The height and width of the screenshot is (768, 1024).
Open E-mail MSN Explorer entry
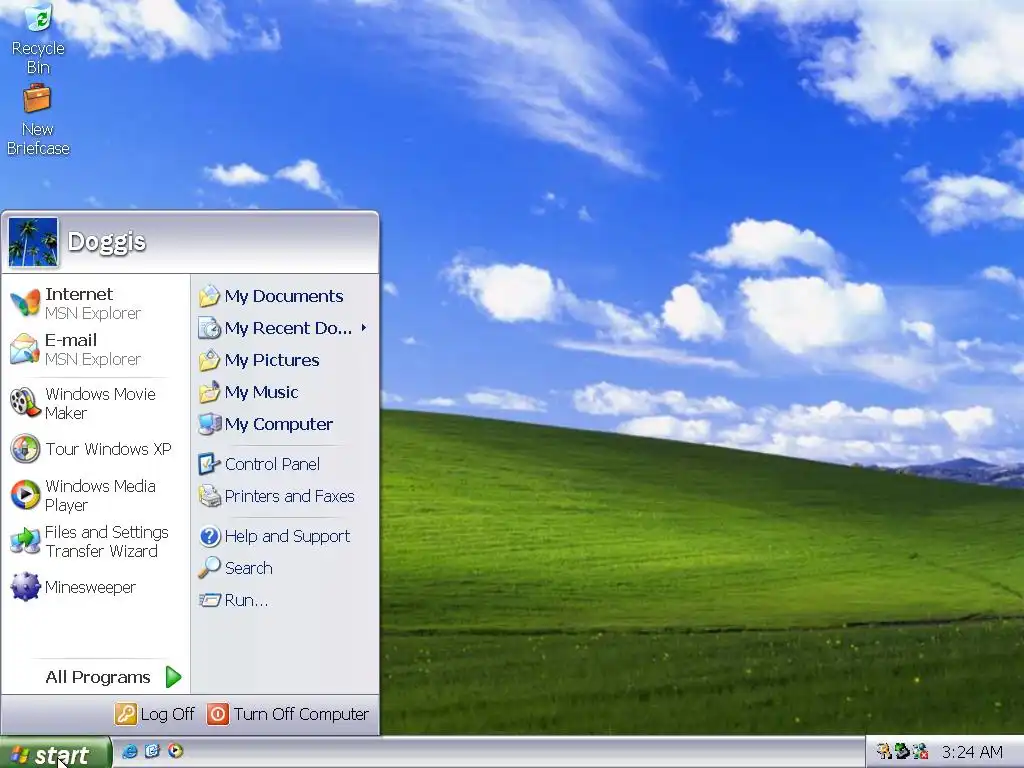pos(95,349)
